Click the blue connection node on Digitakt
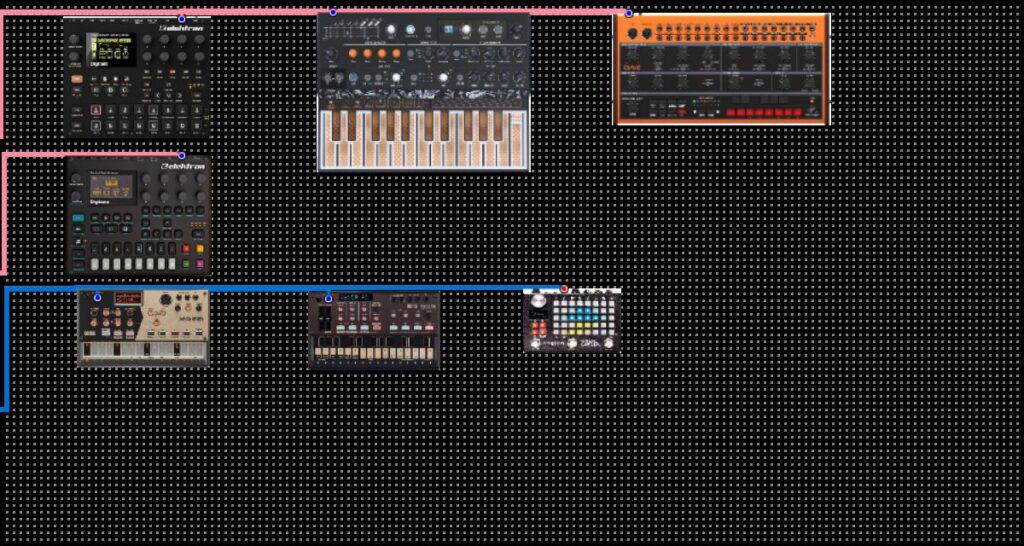 point(182,19)
